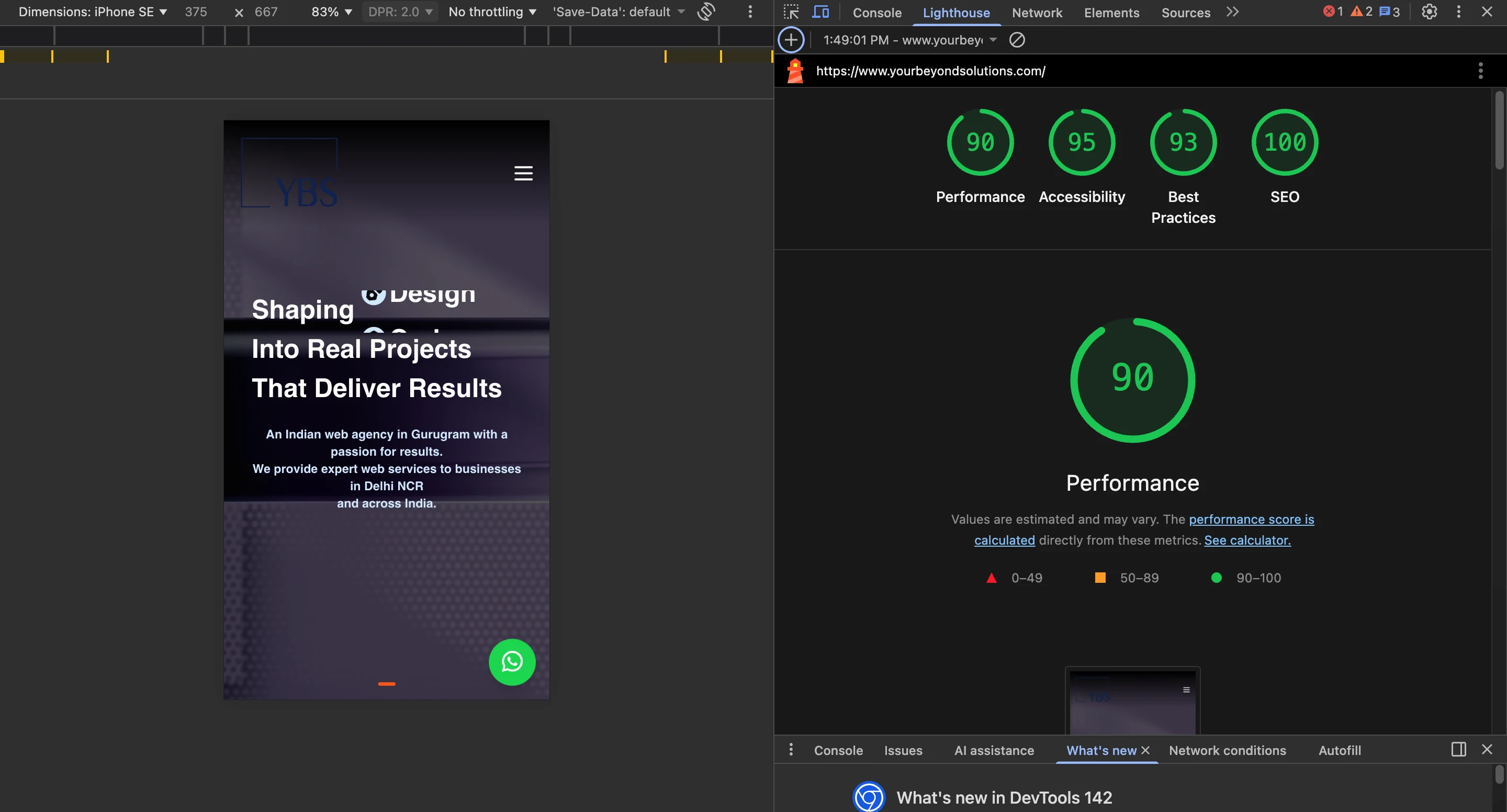1507x812 pixels.
Task: Click the clear all reports icon
Action: [x=1017, y=40]
